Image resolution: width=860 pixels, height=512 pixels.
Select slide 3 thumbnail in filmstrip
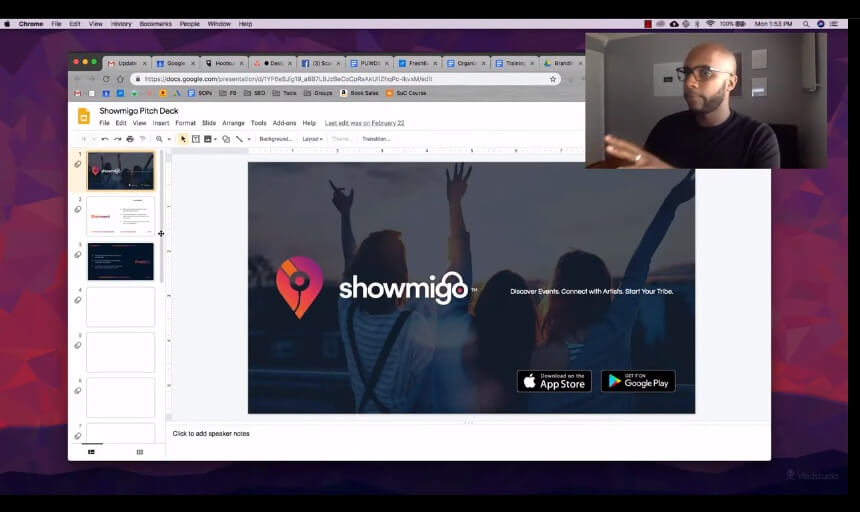(121, 261)
